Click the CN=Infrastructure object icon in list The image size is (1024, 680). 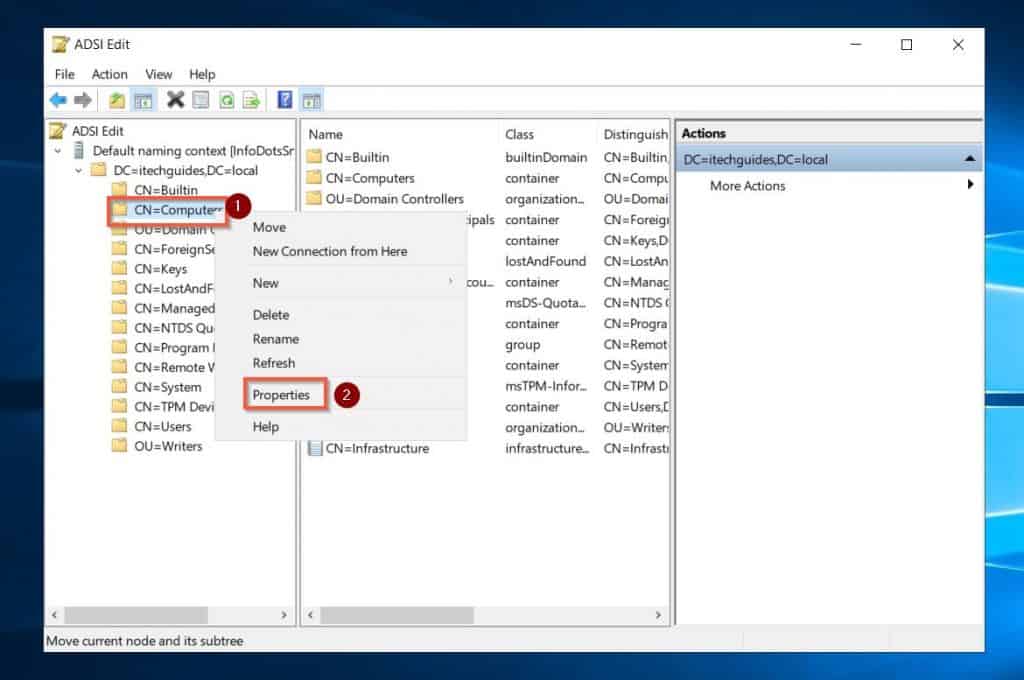(x=315, y=448)
